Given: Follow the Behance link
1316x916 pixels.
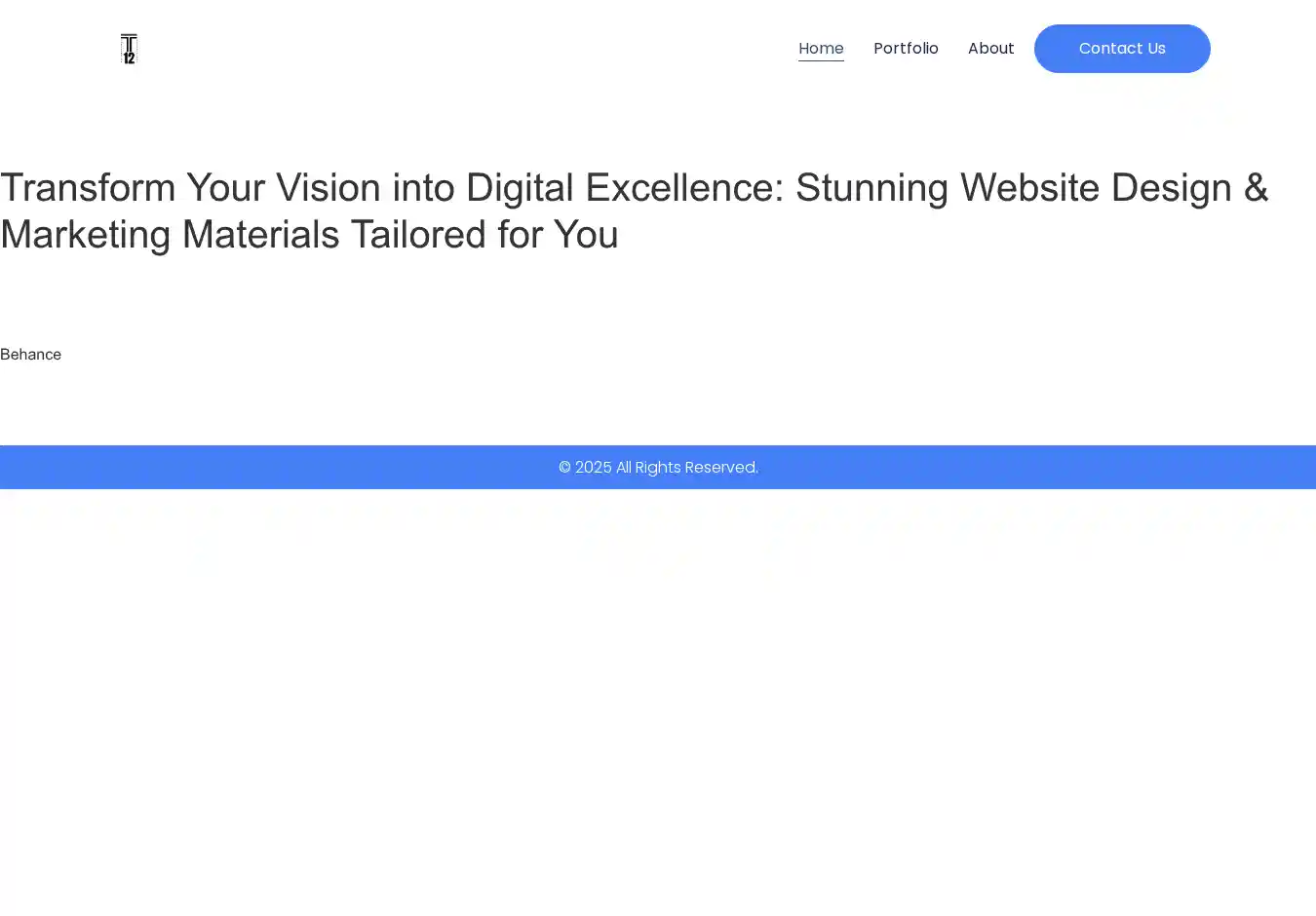Looking at the screenshot, I should point(30,355).
